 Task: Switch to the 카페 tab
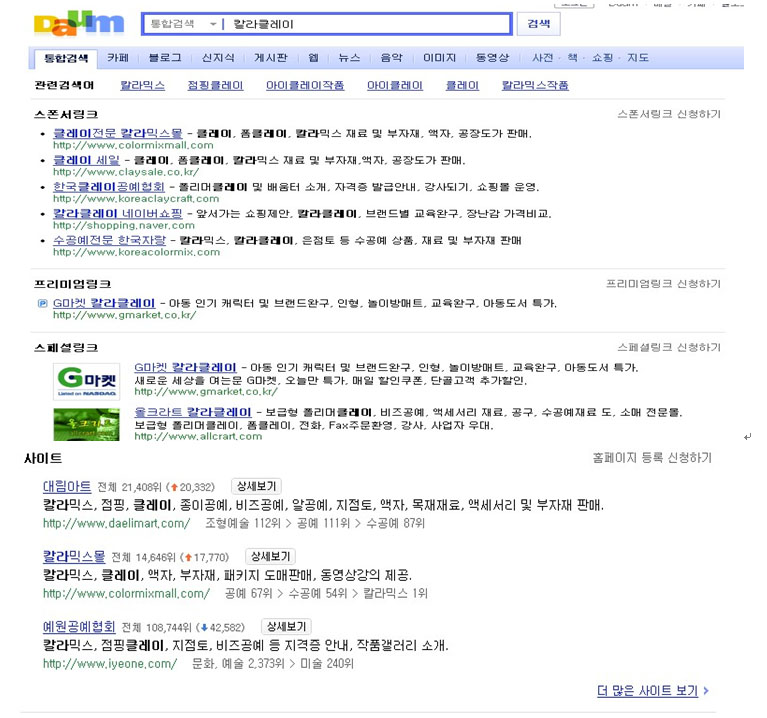pos(118,58)
